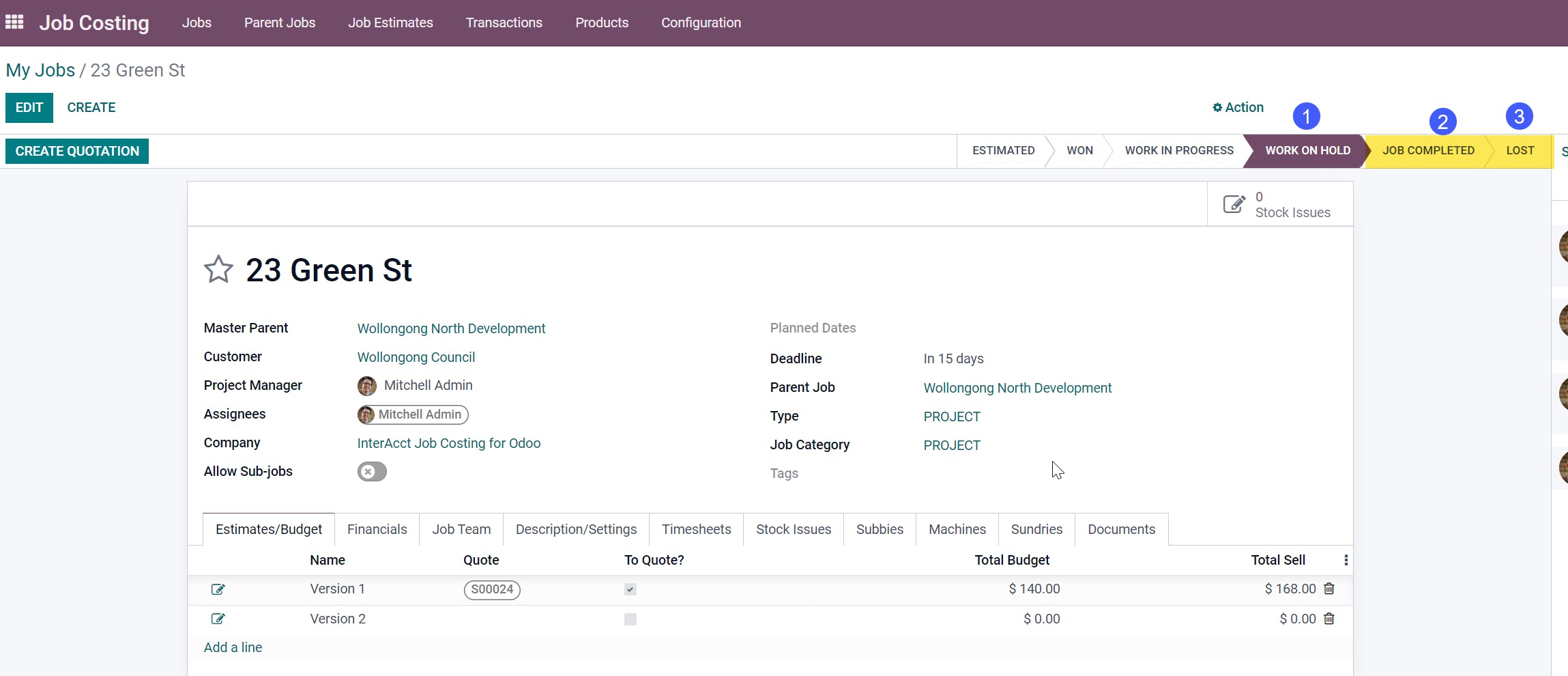The height and width of the screenshot is (676, 1568).
Task: Open Wollongong Council customer link
Action: coord(416,357)
